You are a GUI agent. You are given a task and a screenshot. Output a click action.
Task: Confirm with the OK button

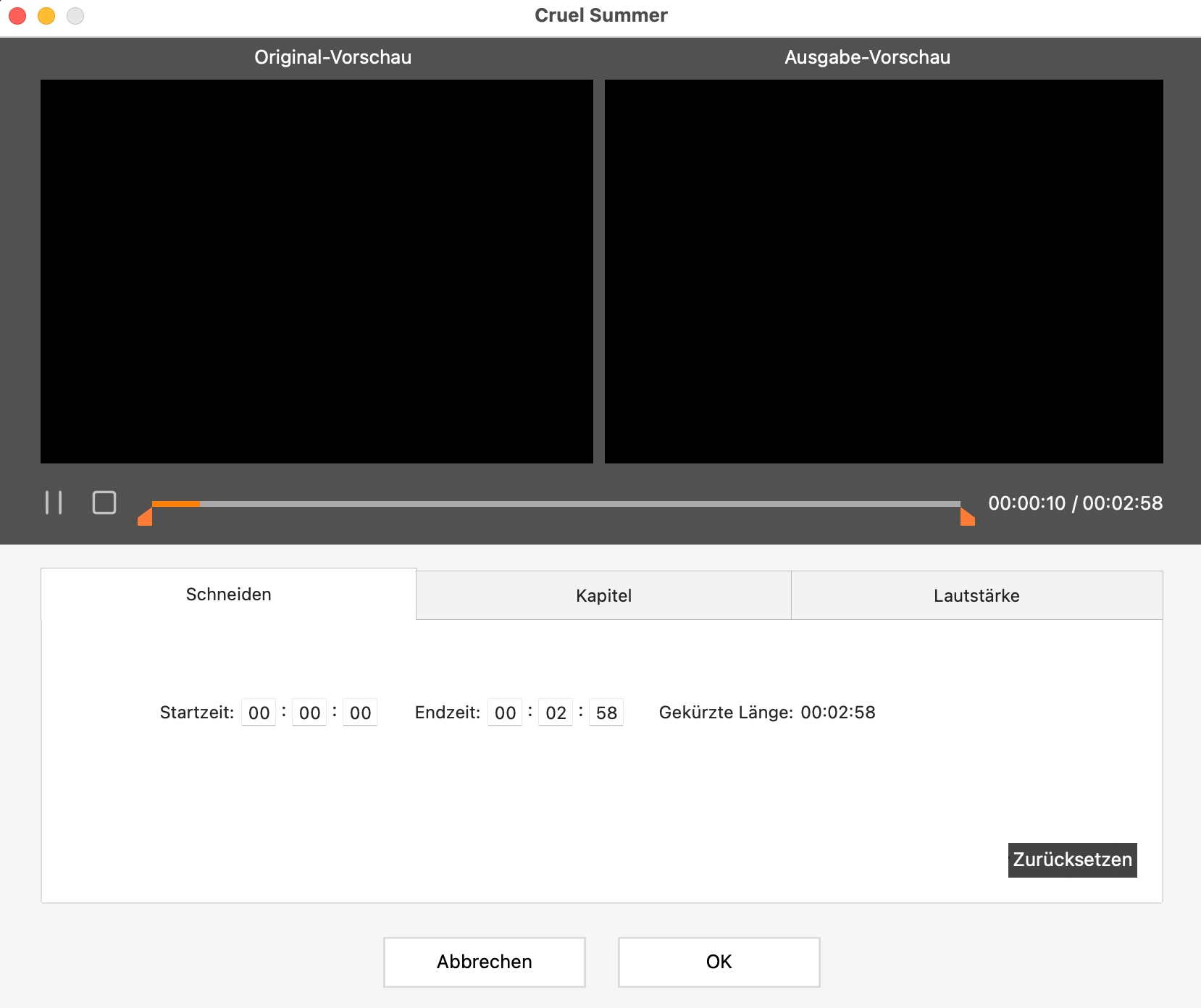pos(719,962)
